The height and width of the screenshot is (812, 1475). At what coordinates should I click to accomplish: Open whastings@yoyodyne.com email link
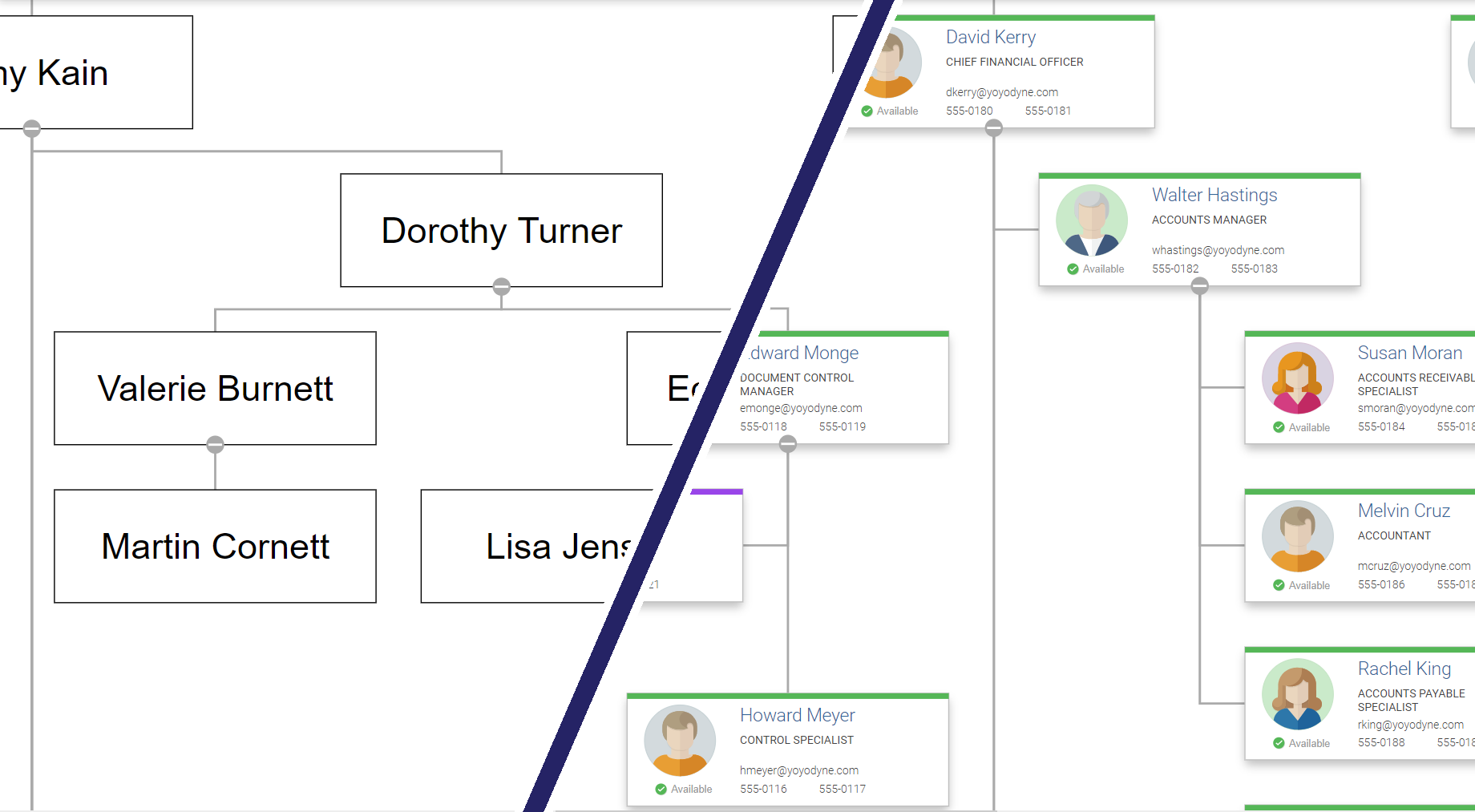1218,250
